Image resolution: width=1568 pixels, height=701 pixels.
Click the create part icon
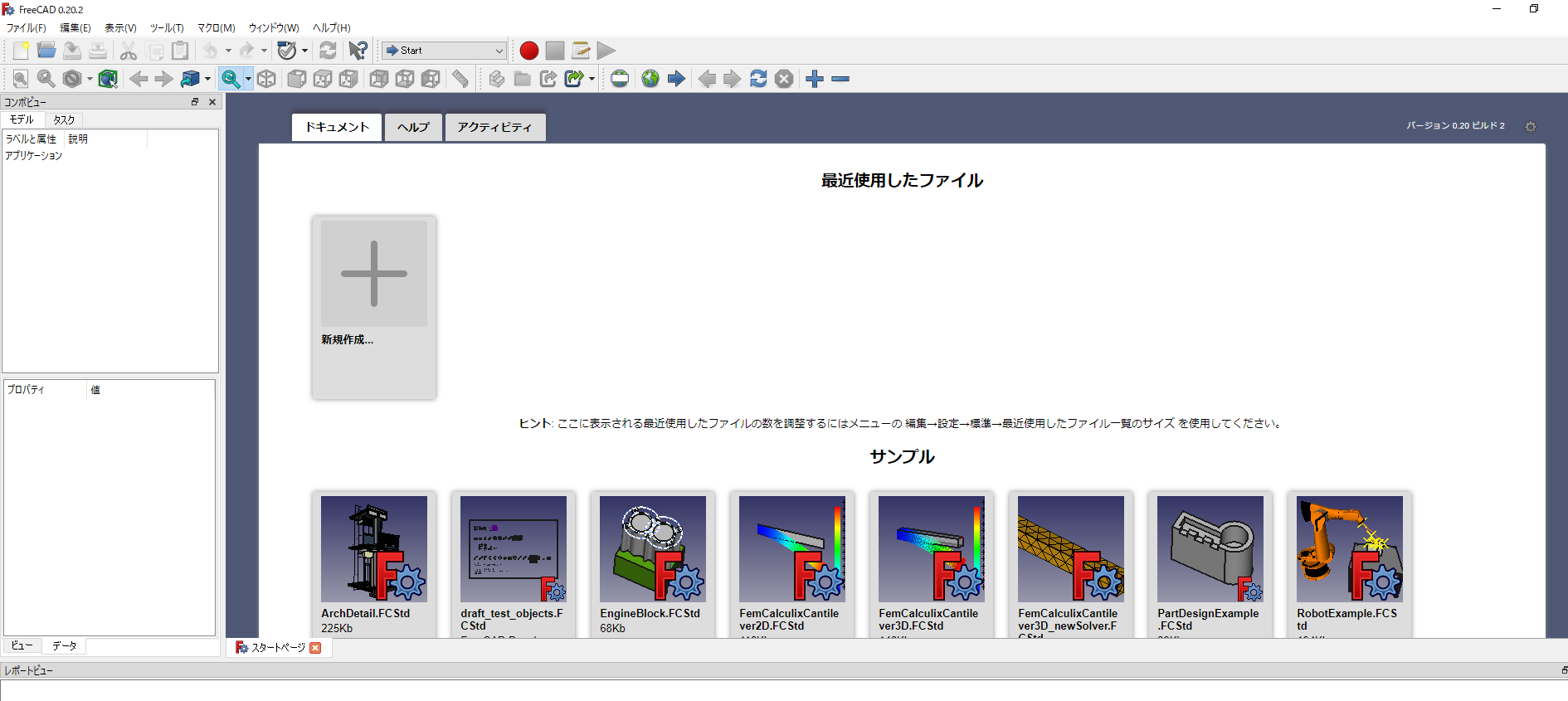tap(496, 79)
